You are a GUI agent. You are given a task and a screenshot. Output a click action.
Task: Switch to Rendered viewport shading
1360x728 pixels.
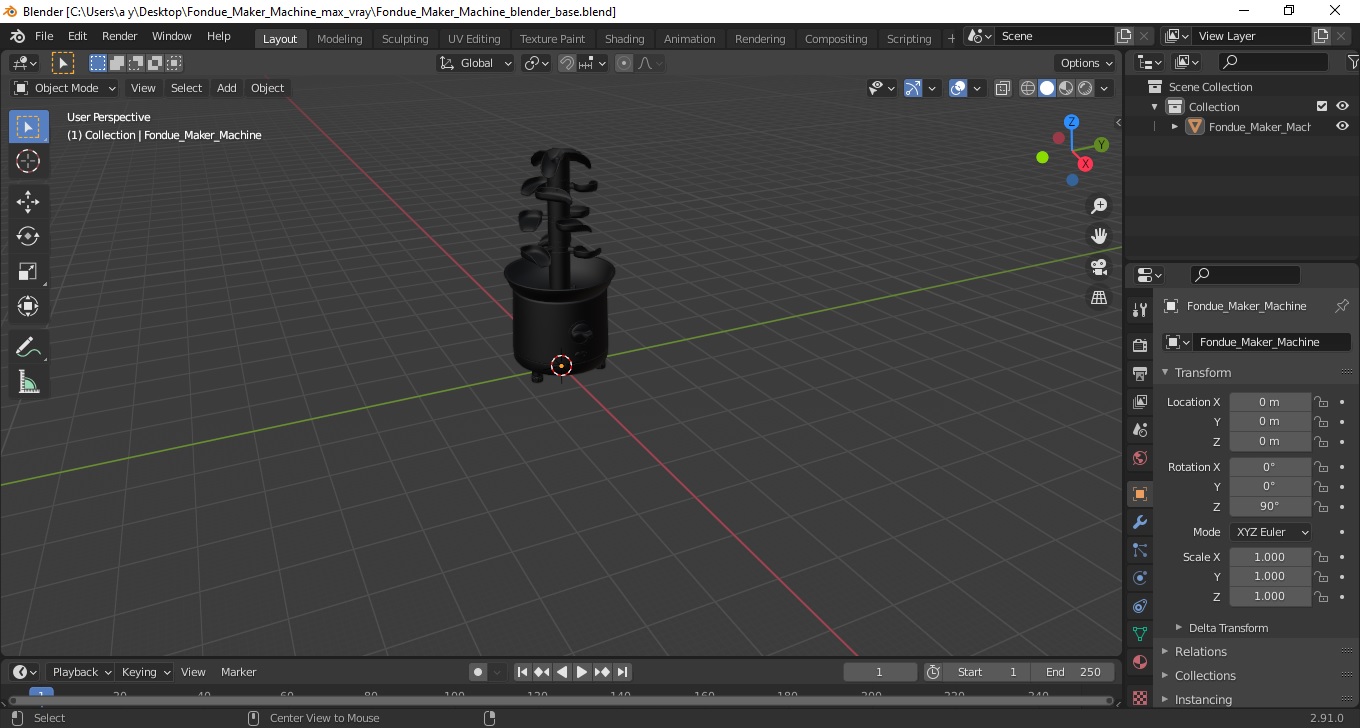coord(1085,88)
